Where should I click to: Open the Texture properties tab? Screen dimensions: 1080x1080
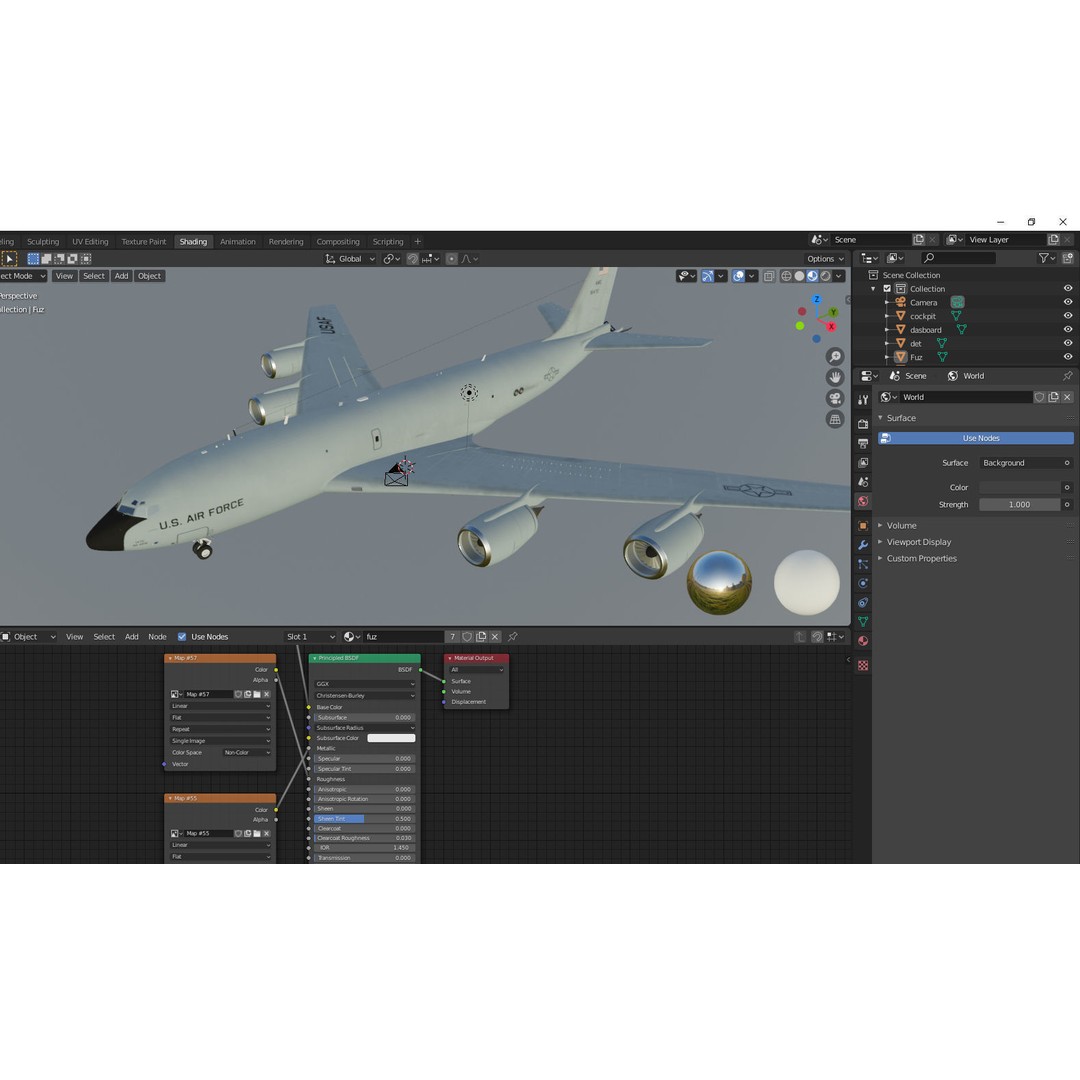tap(862, 665)
